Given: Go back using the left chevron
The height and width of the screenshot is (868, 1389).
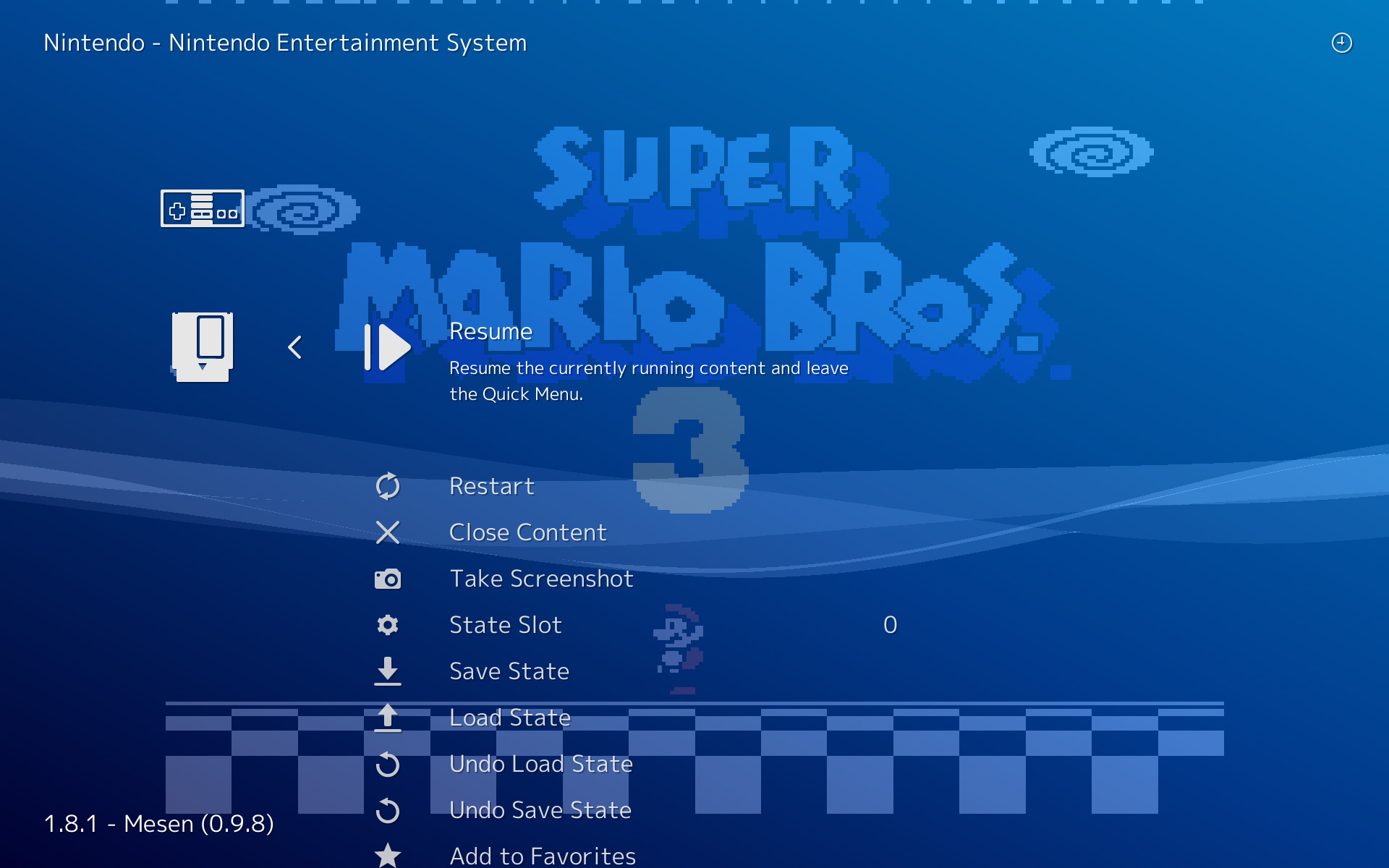Looking at the screenshot, I should 294,348.
